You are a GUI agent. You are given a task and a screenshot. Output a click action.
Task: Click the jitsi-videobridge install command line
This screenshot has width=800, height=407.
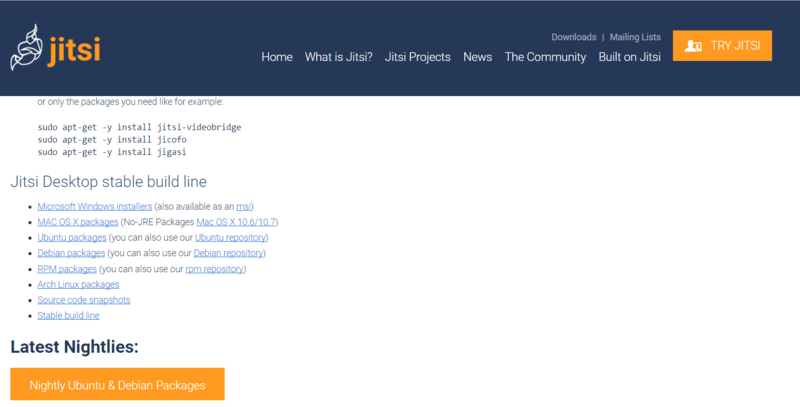pyautogui.click(x=139, y=127)
